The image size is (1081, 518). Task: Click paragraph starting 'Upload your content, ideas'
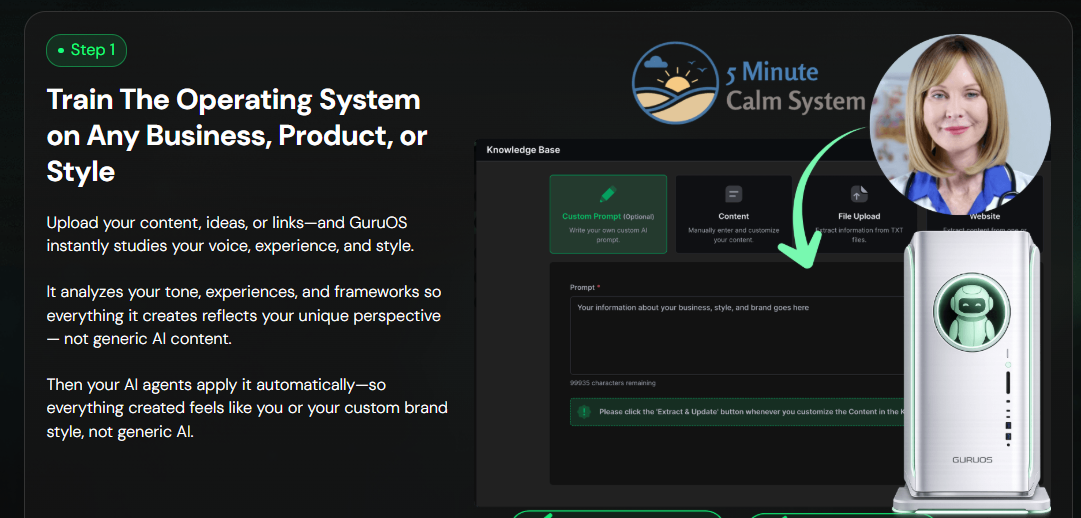click(230, 235)
